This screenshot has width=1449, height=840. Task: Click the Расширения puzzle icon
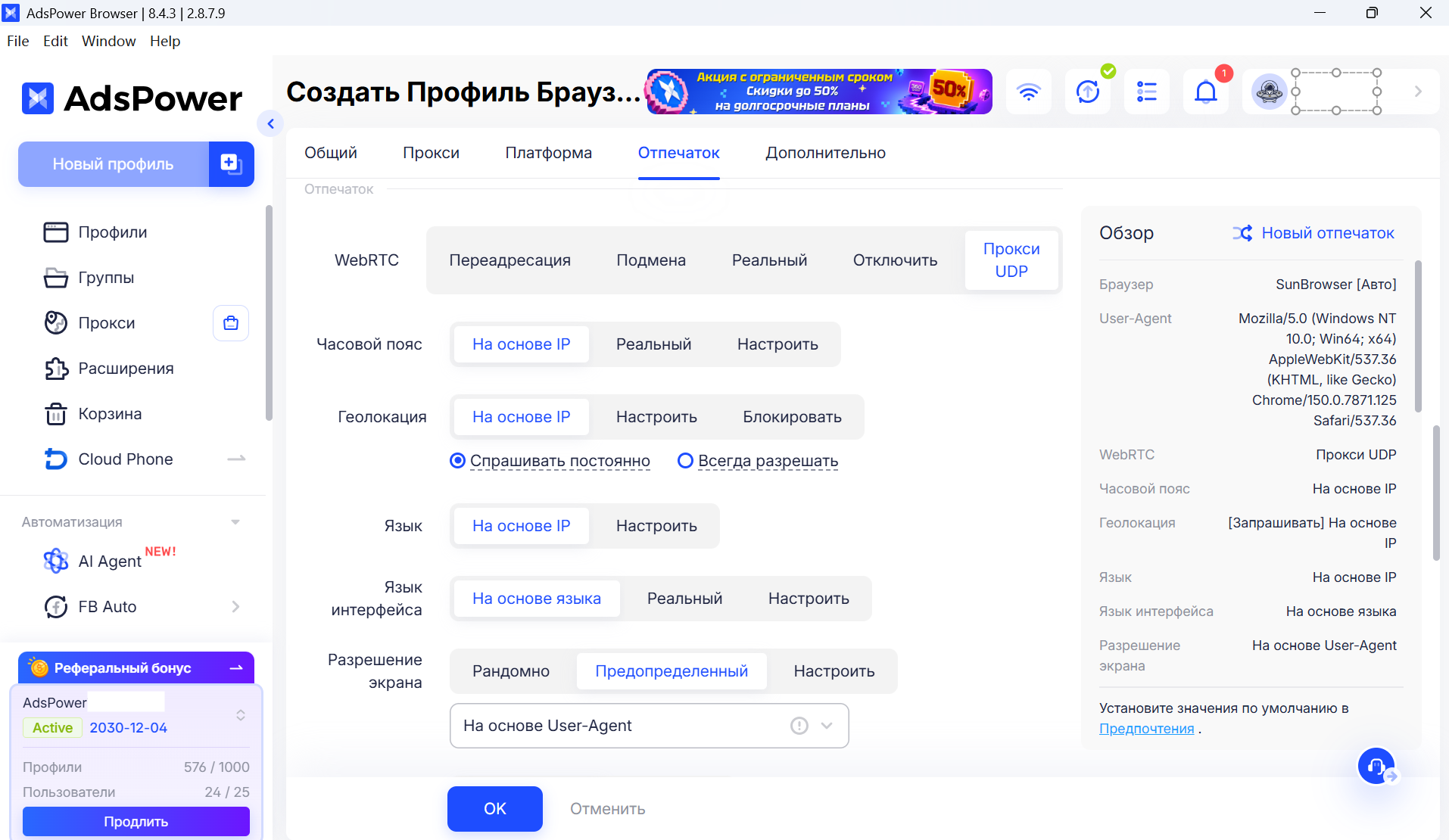tap(56, 369)
